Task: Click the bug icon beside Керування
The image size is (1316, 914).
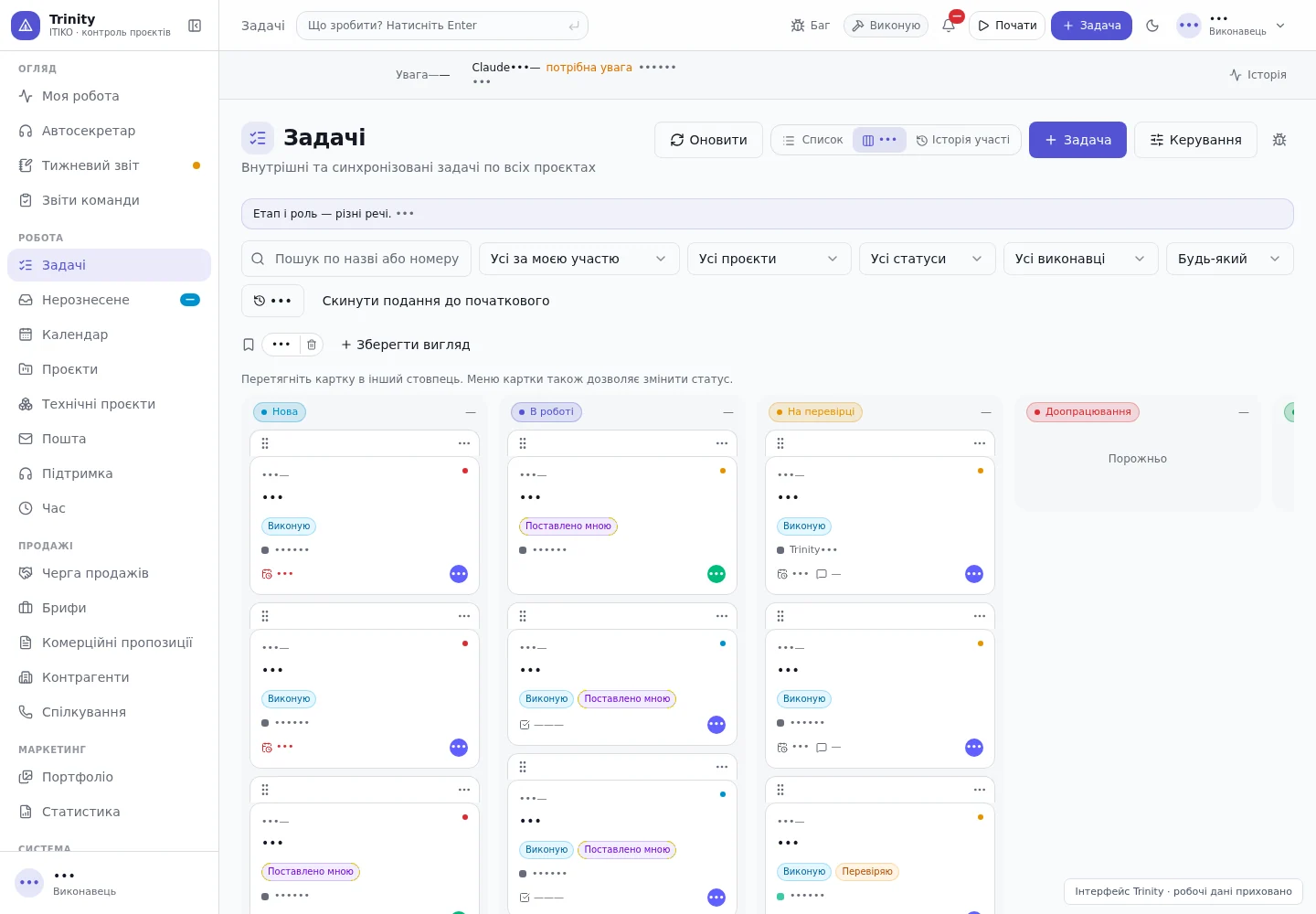Action: tap(1279, 140)
